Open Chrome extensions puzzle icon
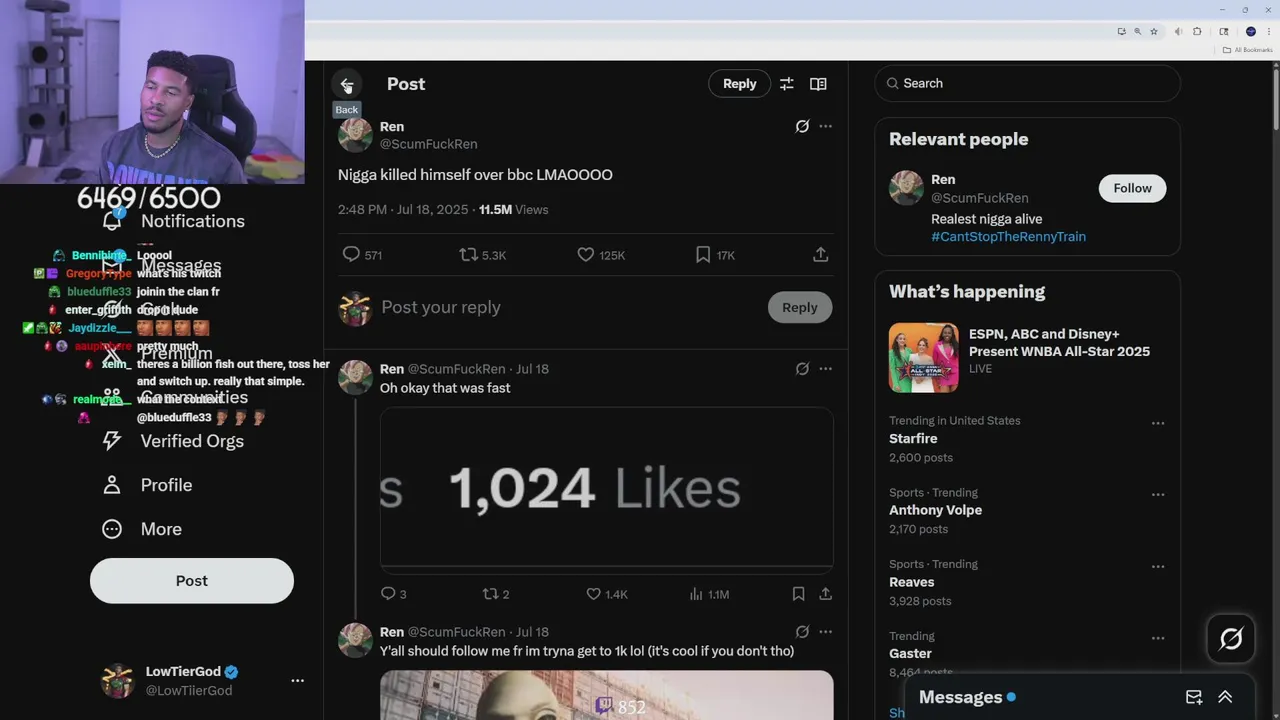1280x720 pixels. click(1197, 32)
